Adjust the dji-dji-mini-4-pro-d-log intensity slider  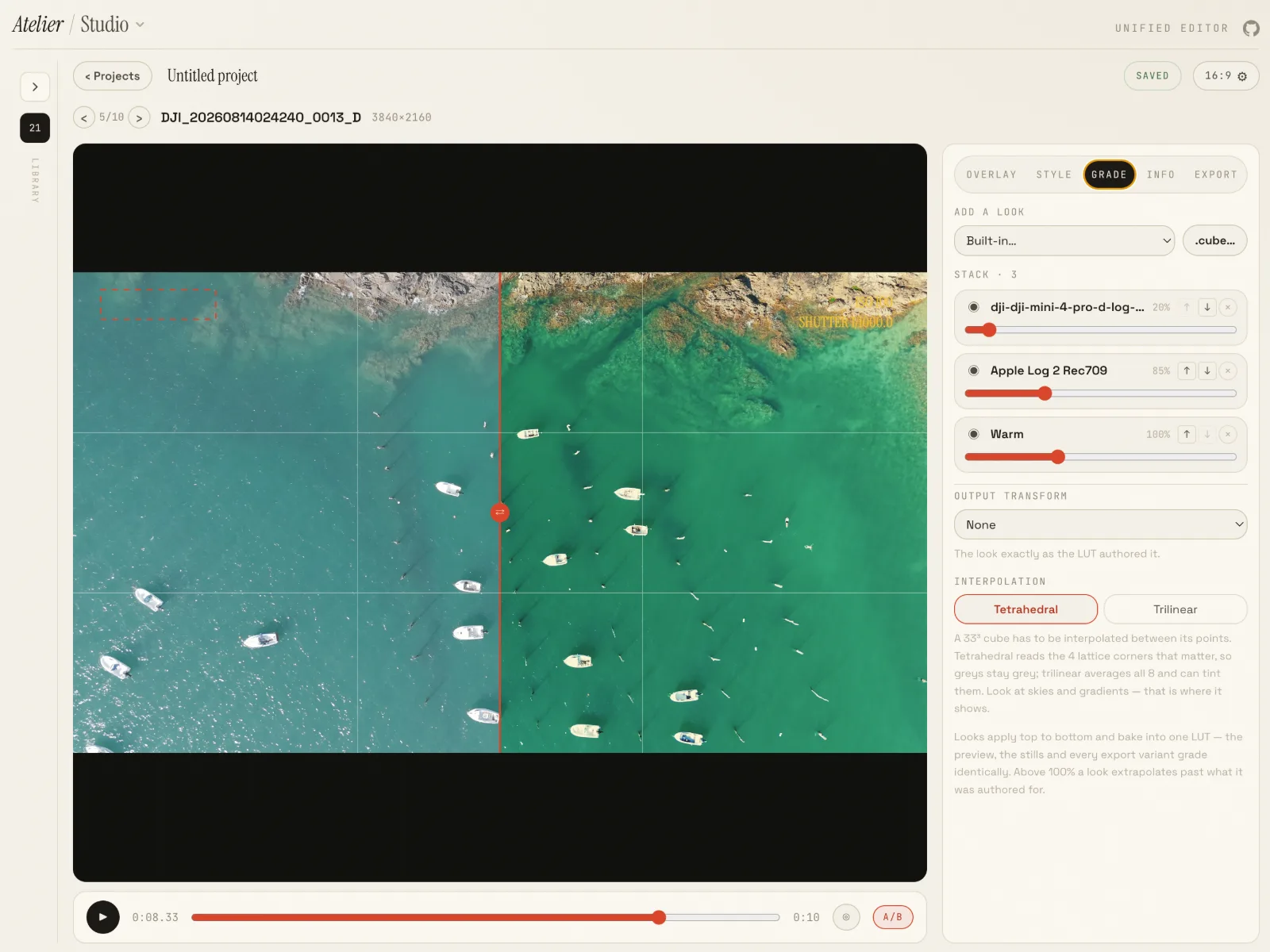(1101, 330)
